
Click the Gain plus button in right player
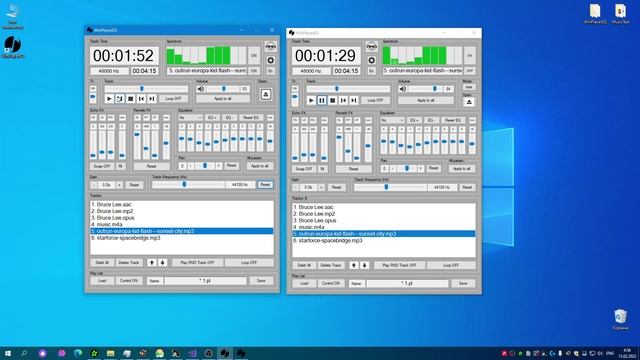click(x=321, y=187)
